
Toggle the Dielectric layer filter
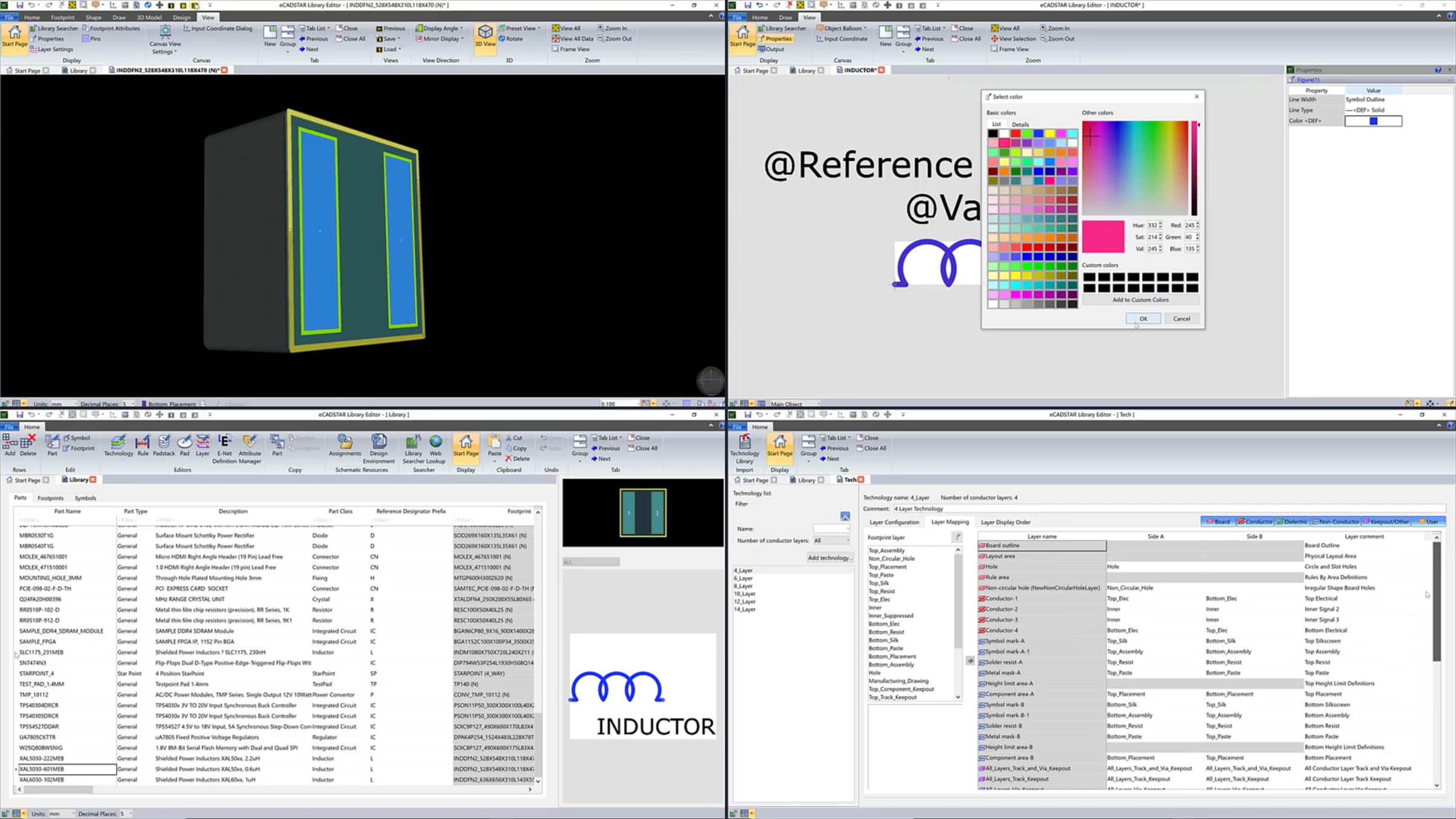click(x=1292, y=522)
